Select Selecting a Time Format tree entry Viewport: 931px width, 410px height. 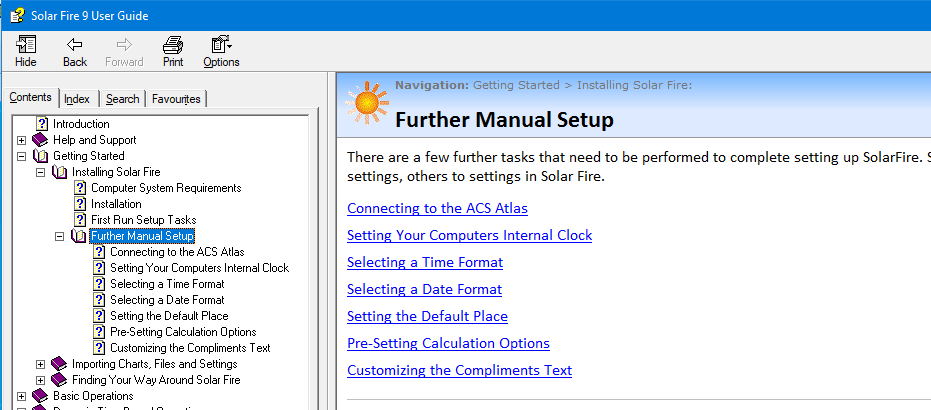[x=167, y=284]
